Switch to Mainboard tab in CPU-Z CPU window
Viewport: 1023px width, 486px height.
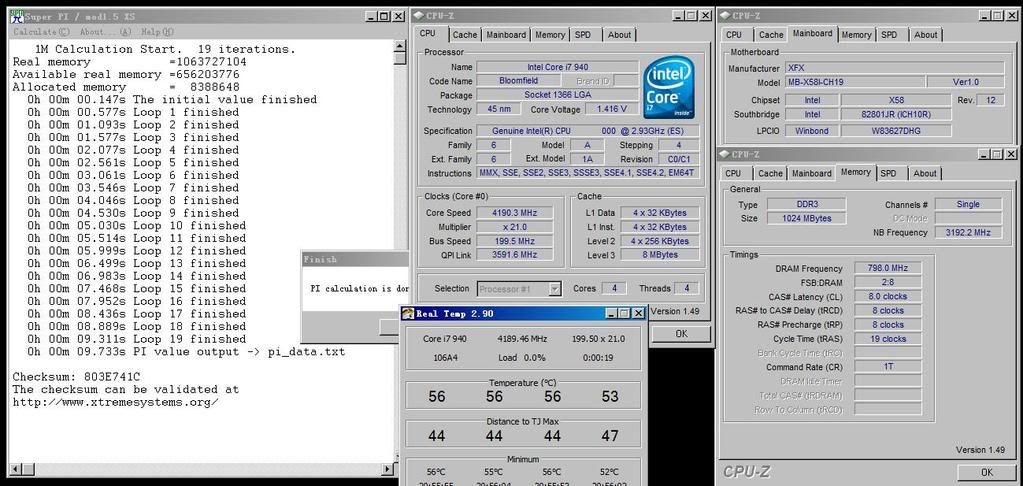[506, 35]
